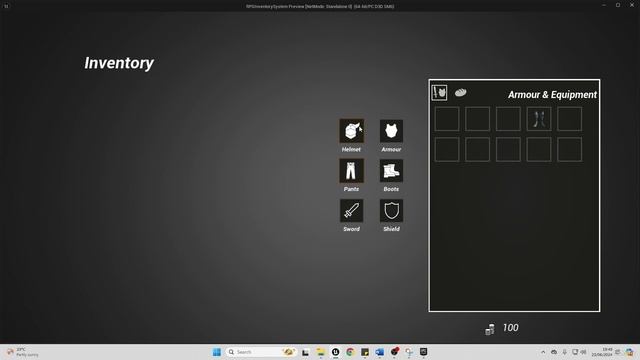Image resolution: width=640 pixels, height=360 pixels.
Task: Focus the taskbar Search box
Action: (261, 352)
